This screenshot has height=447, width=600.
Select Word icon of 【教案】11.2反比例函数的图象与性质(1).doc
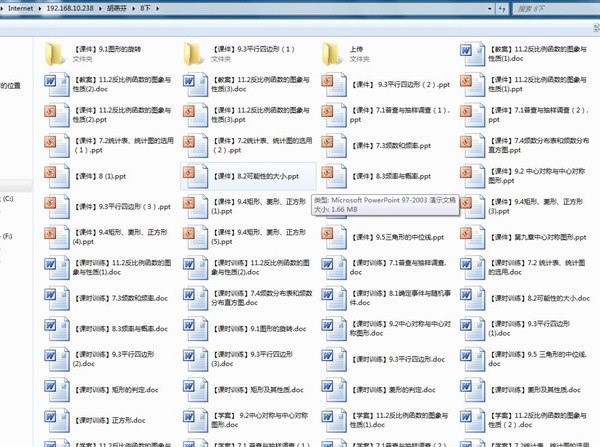click(x=472, y=54)
